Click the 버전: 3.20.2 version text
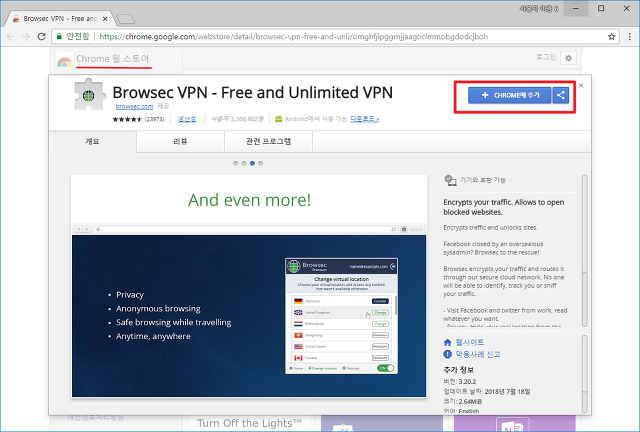This screenshot has height=432, width=640. click(460, 382)
